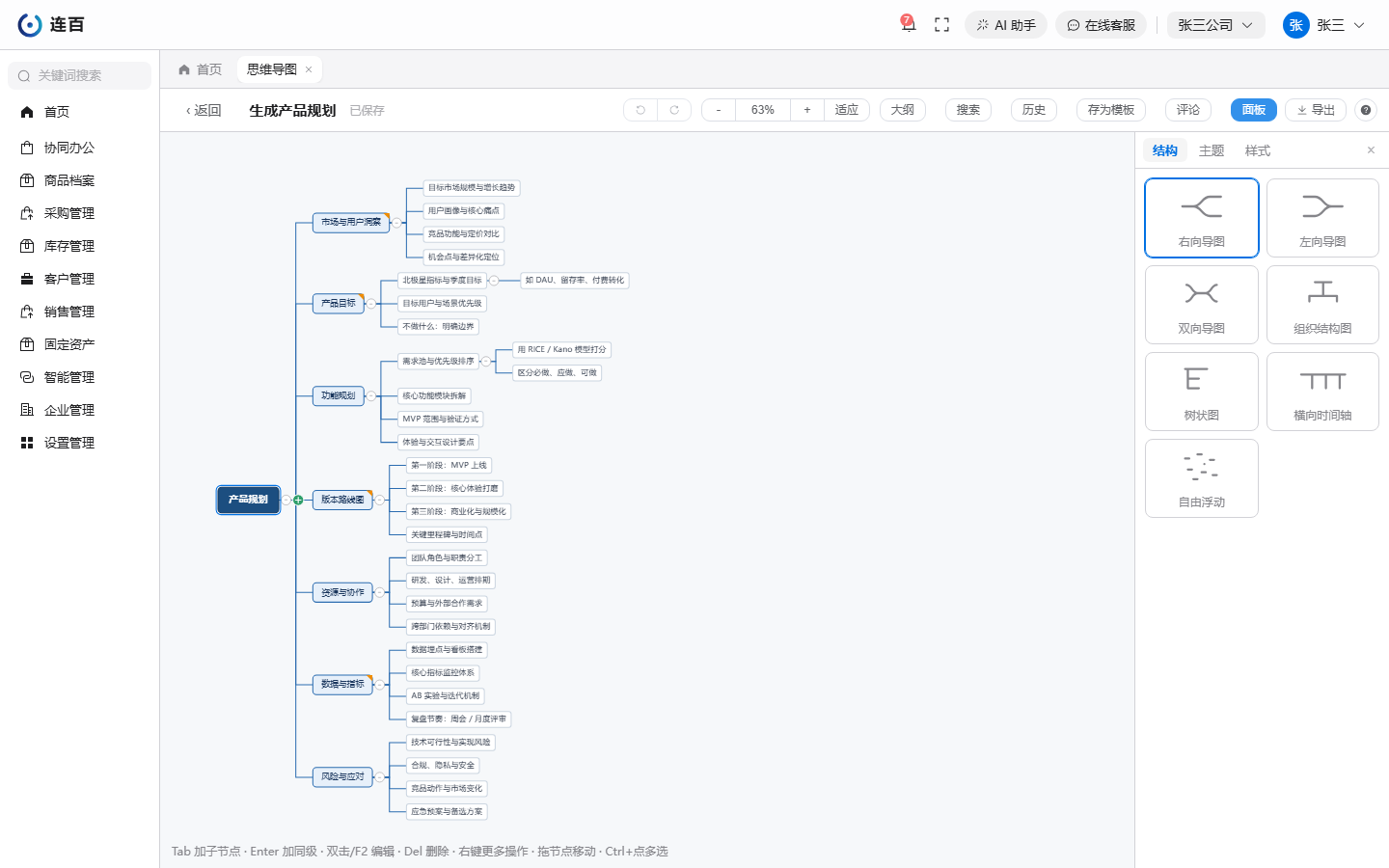The height and width of the screenshot is (868, 1389).
Task: Select 自由浮动 free layout option
Action: (1202, 478)
